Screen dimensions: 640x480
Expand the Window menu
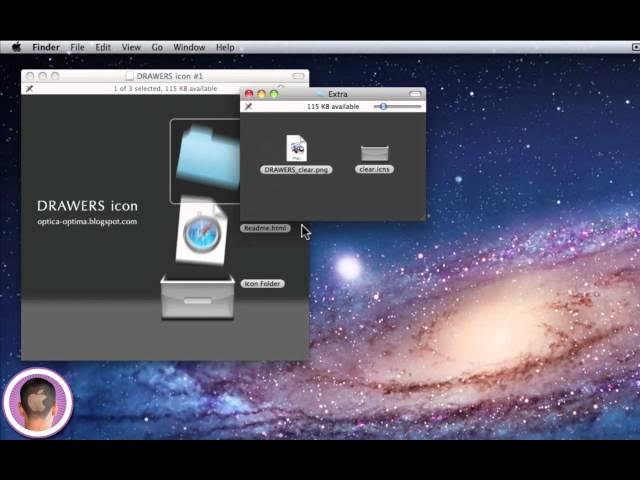(x=189, y=47)
